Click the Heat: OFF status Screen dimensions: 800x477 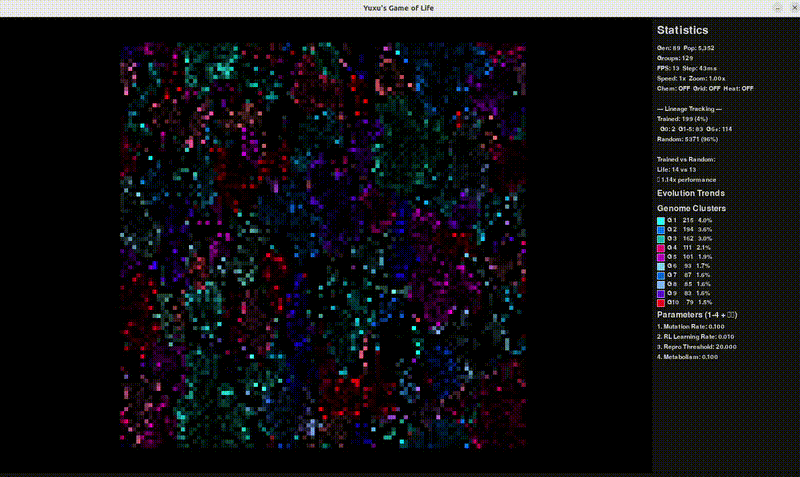click(x=738, y=89)
